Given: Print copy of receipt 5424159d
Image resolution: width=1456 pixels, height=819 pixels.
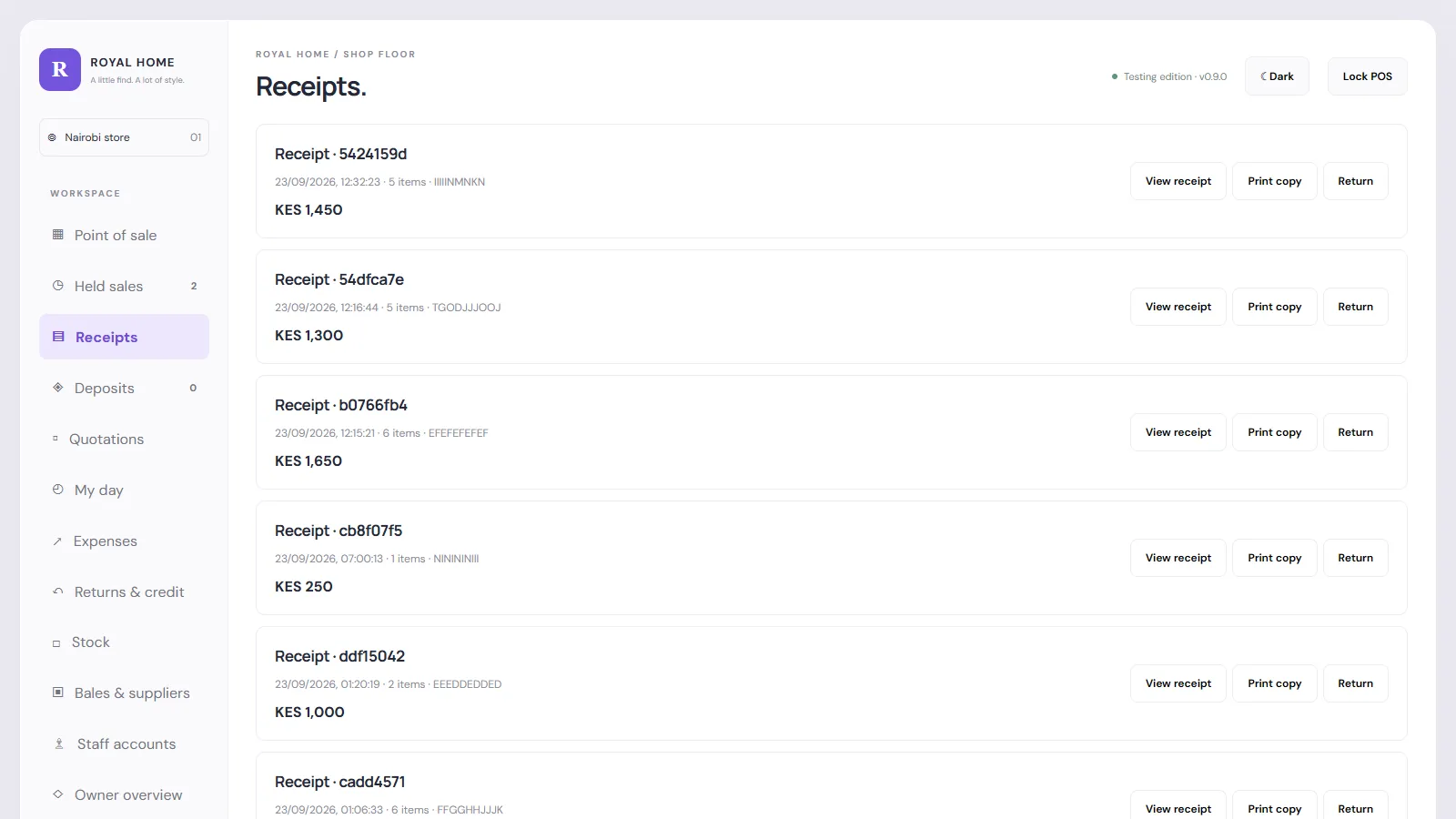Looking at the screenshot, I should [1275, 181].
